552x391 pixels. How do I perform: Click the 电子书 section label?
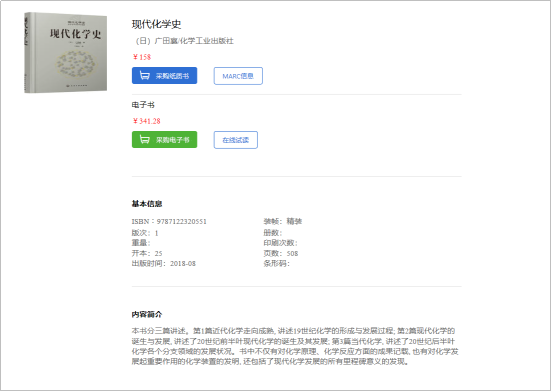143,105
